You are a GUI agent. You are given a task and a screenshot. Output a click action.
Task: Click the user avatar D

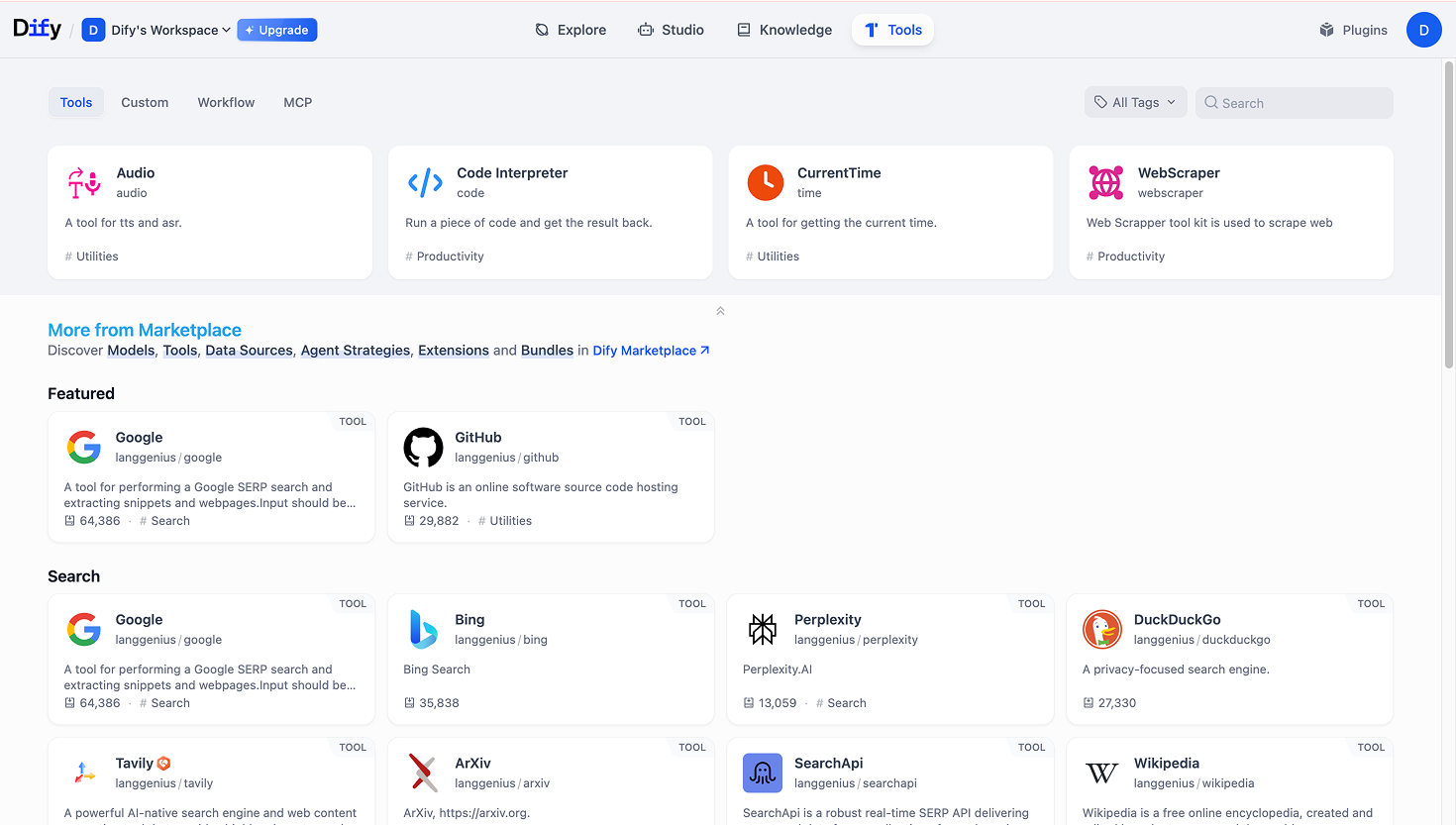[1423, 30]
